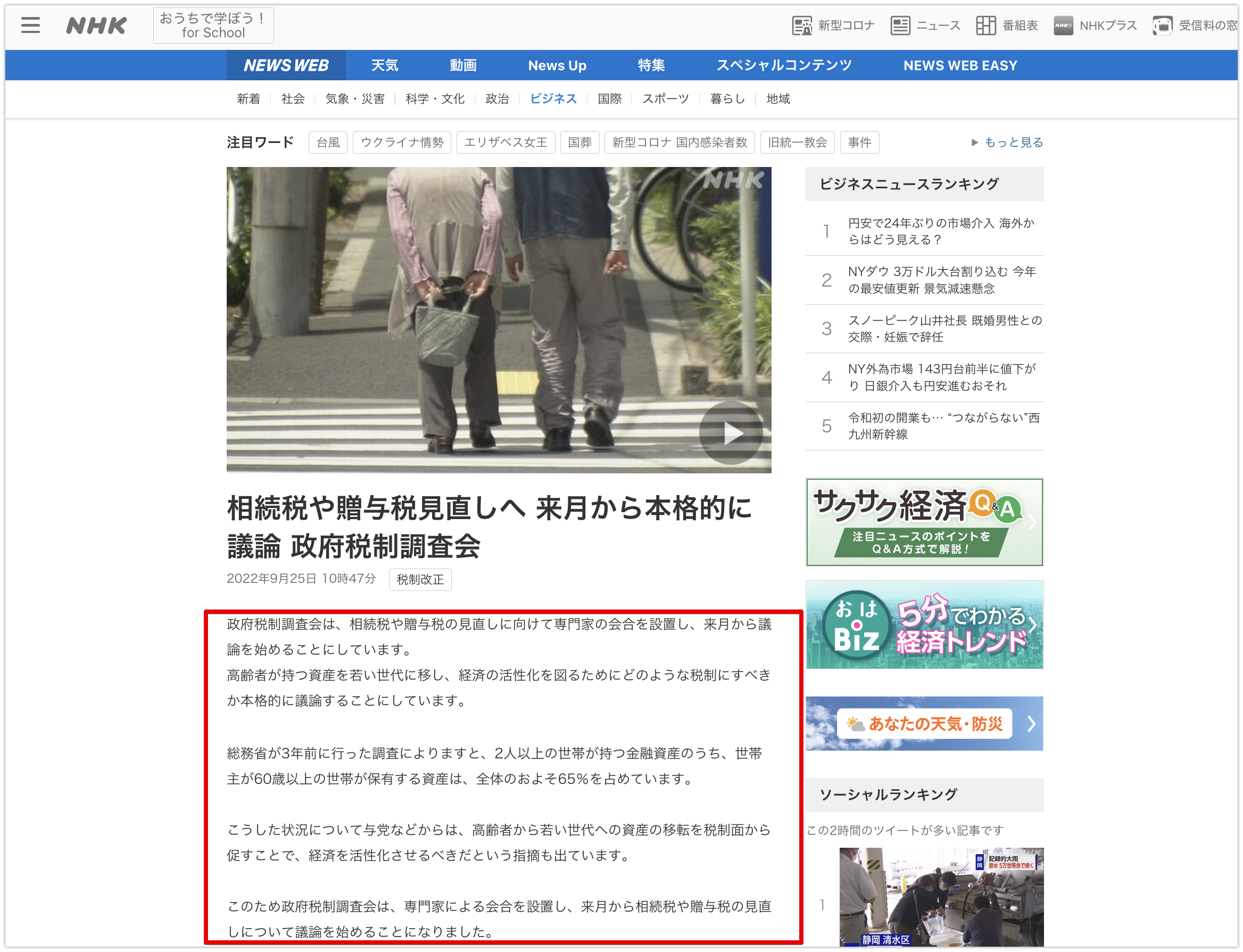Open the 受信料の窓口 icon link
This screenshot has height=952, width=1243.
(1195, 26)
